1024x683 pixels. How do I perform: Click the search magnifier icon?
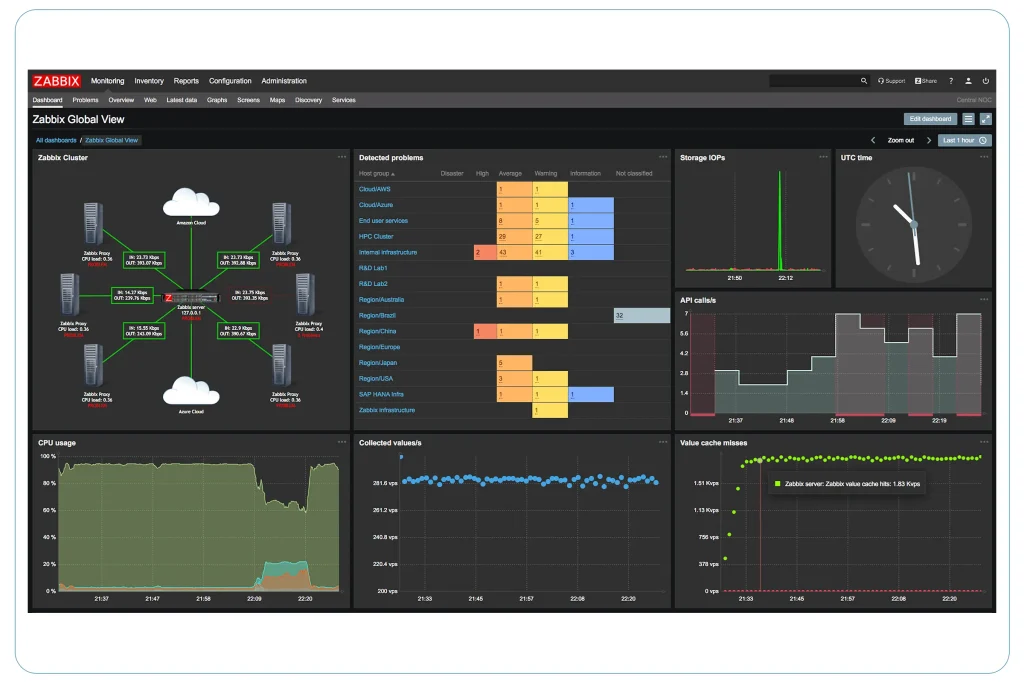tap(863, 81)
